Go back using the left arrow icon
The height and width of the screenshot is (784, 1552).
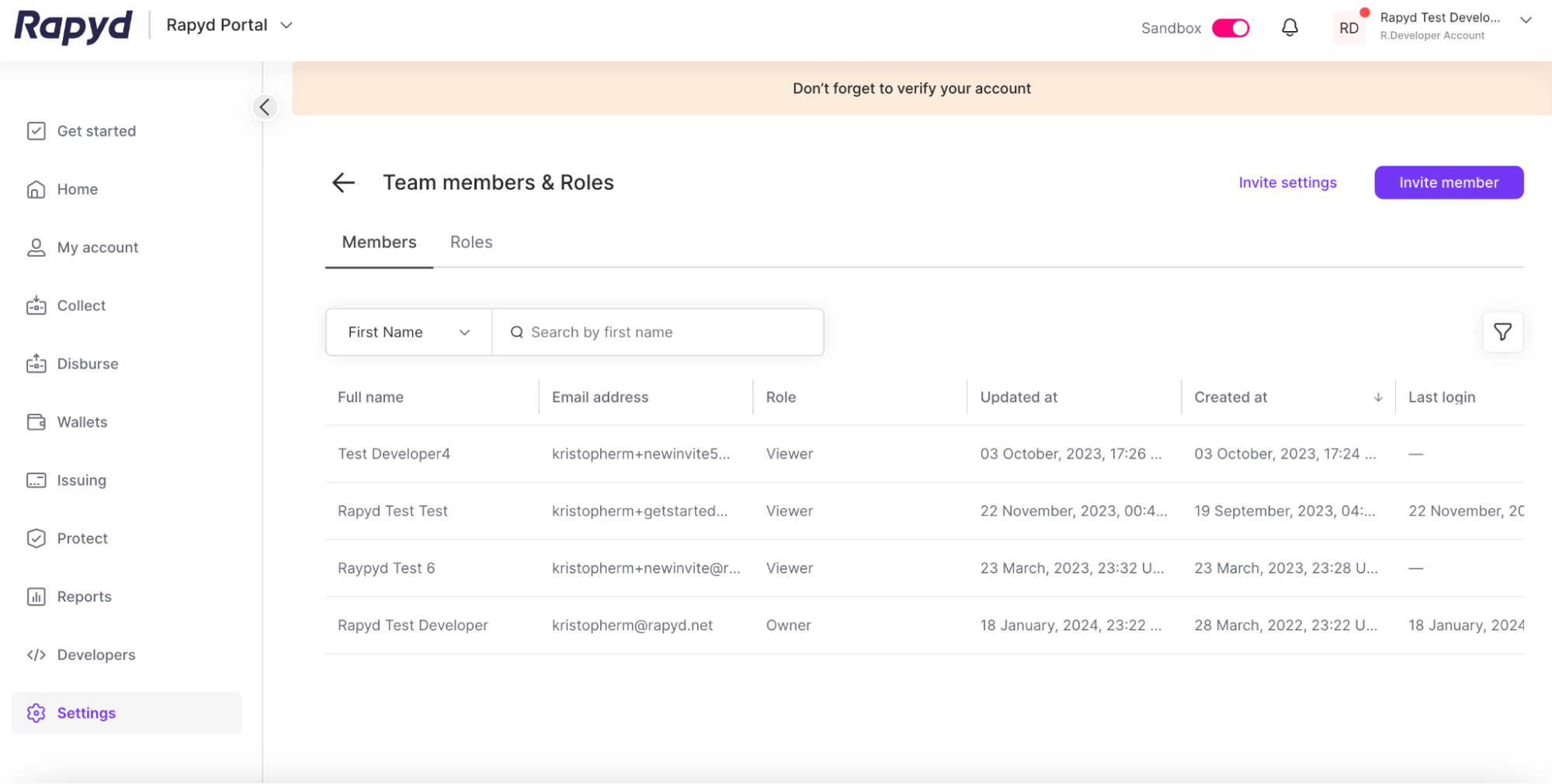click(343, 182)
